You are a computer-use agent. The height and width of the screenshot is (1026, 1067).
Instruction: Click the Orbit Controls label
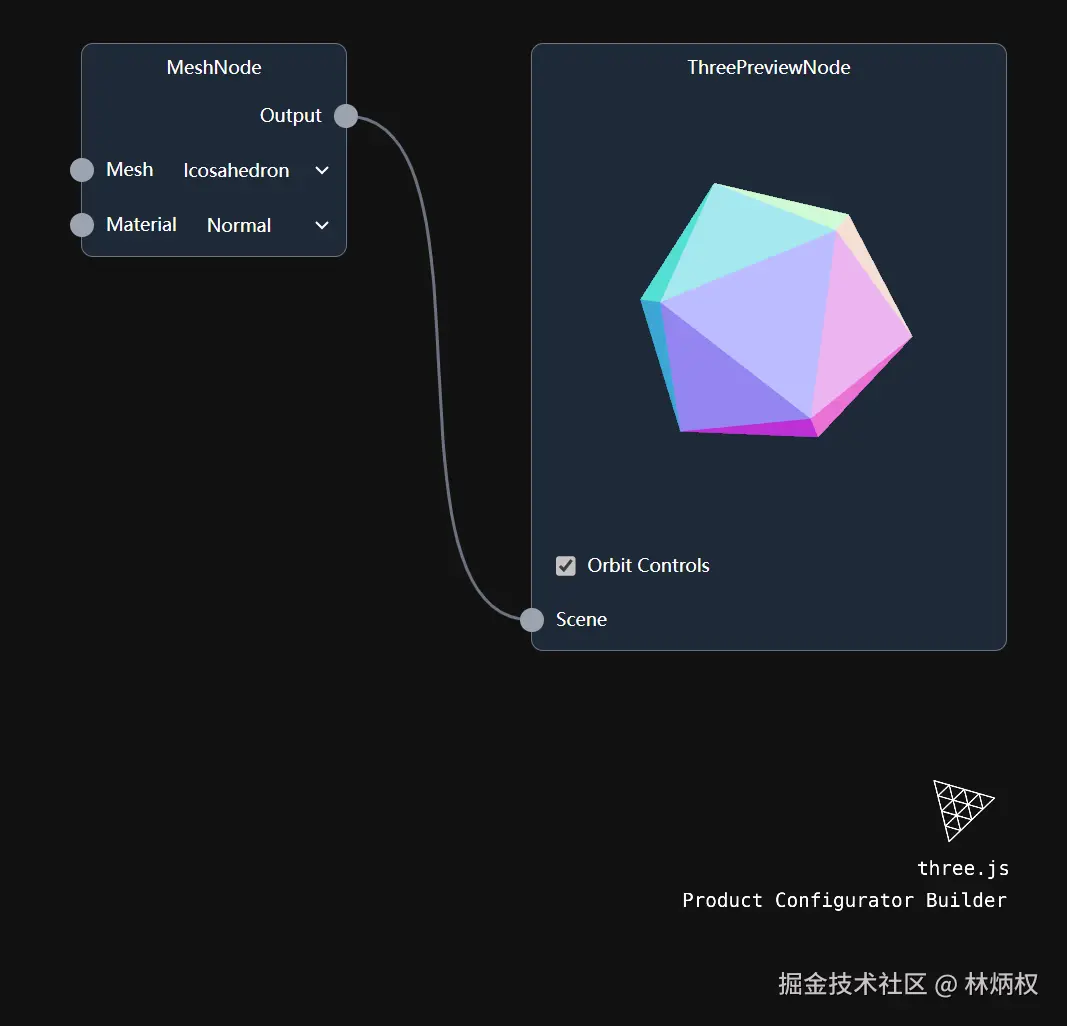pos(648,565)
